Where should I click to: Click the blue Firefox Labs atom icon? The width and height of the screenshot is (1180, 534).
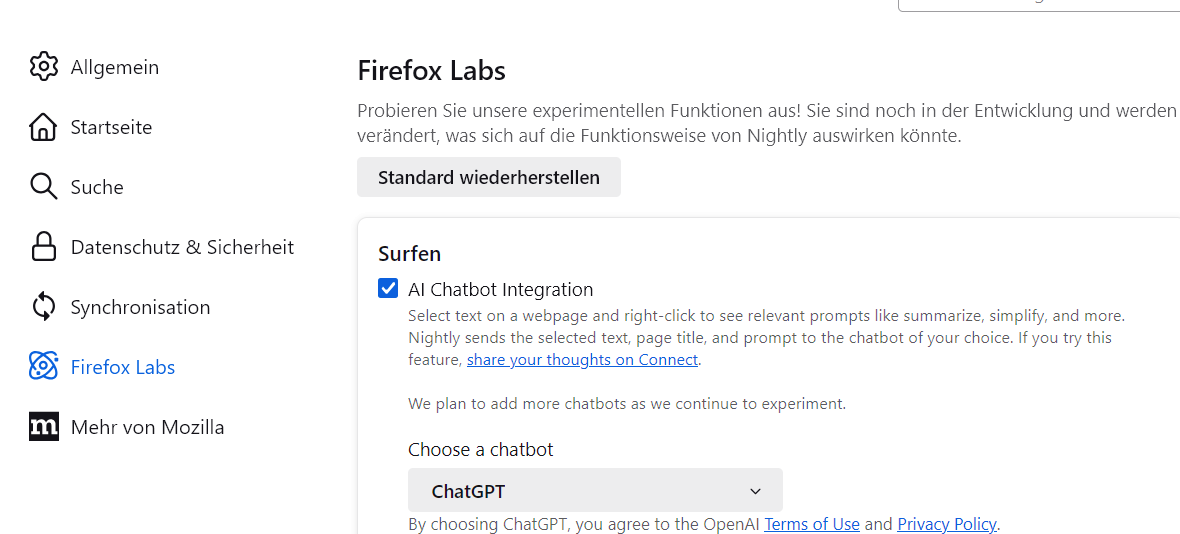(44, 367)
